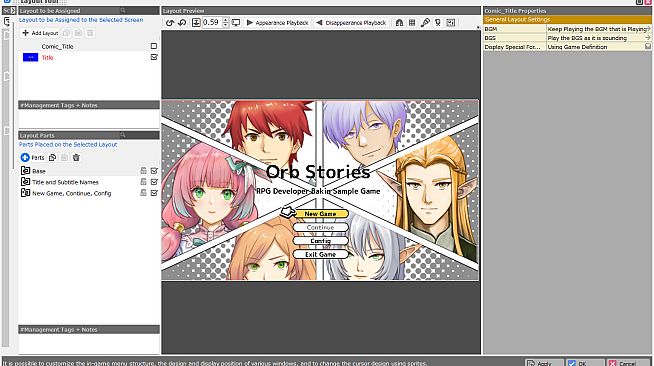Select the Comic_Title layout row
The height and width of the screenshot is (366, 654).
(89, 46)
